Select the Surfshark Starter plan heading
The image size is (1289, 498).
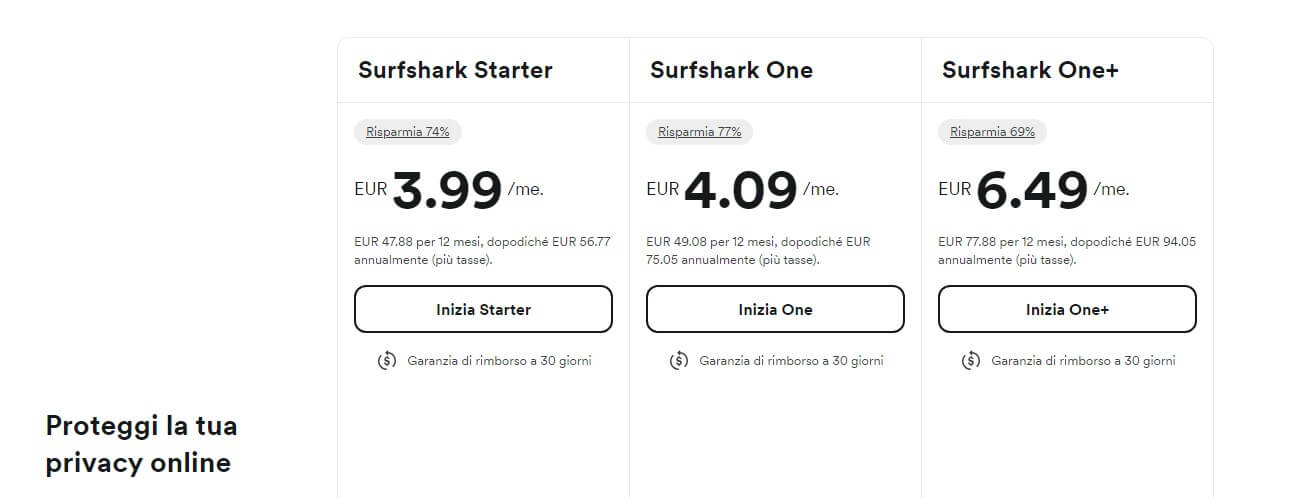coord(455,70)
